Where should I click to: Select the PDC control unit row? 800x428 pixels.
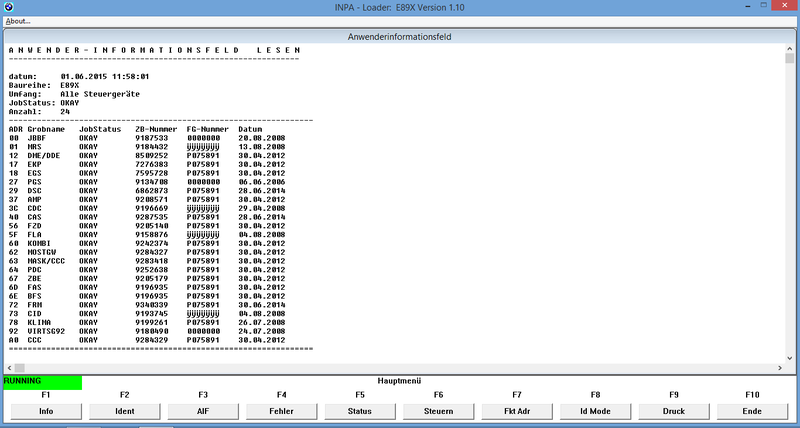tap(147, 270)
